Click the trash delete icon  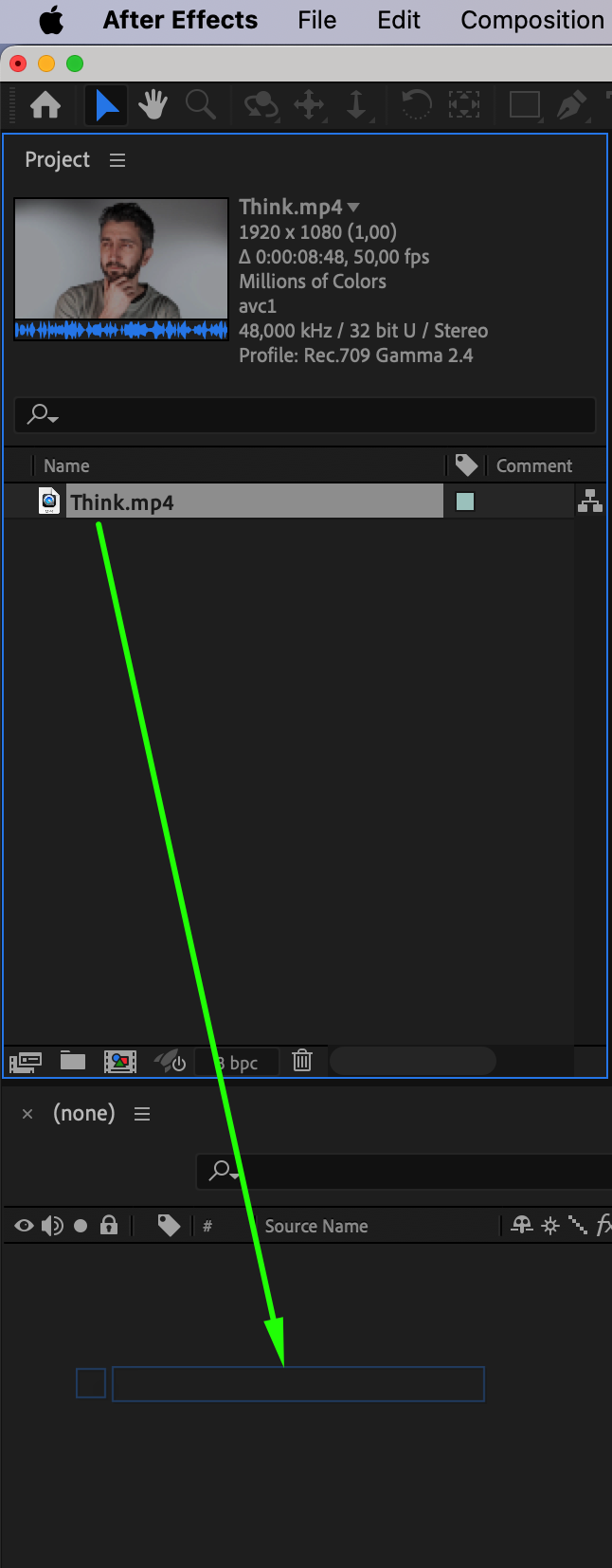point(302,1060)
